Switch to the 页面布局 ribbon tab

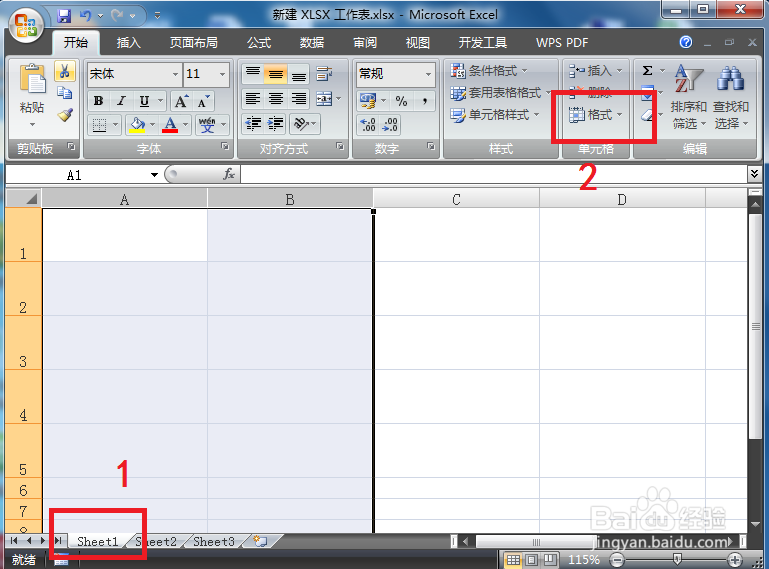pyautogui.click(x=194, y=43)
